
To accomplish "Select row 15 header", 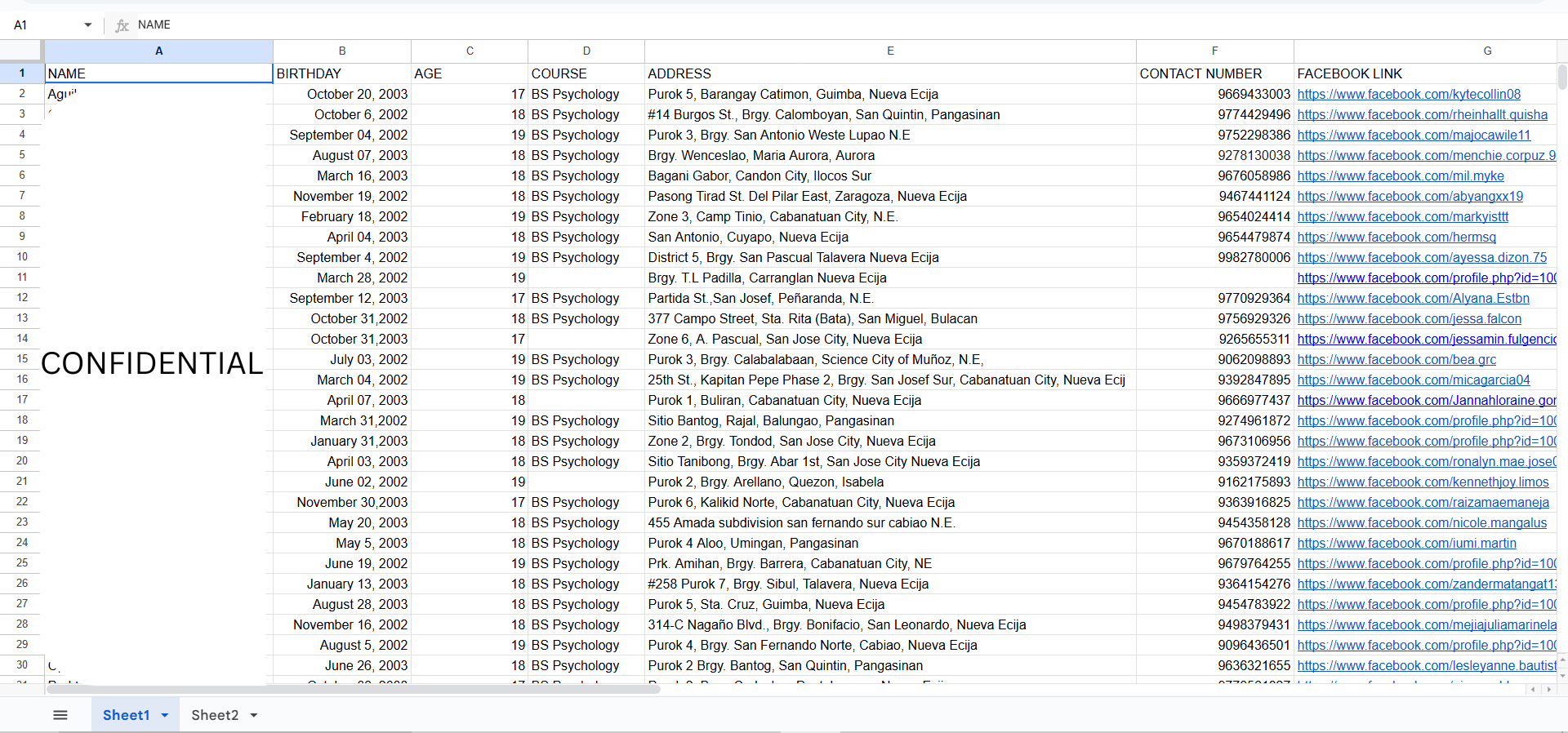I will point(22,359).
